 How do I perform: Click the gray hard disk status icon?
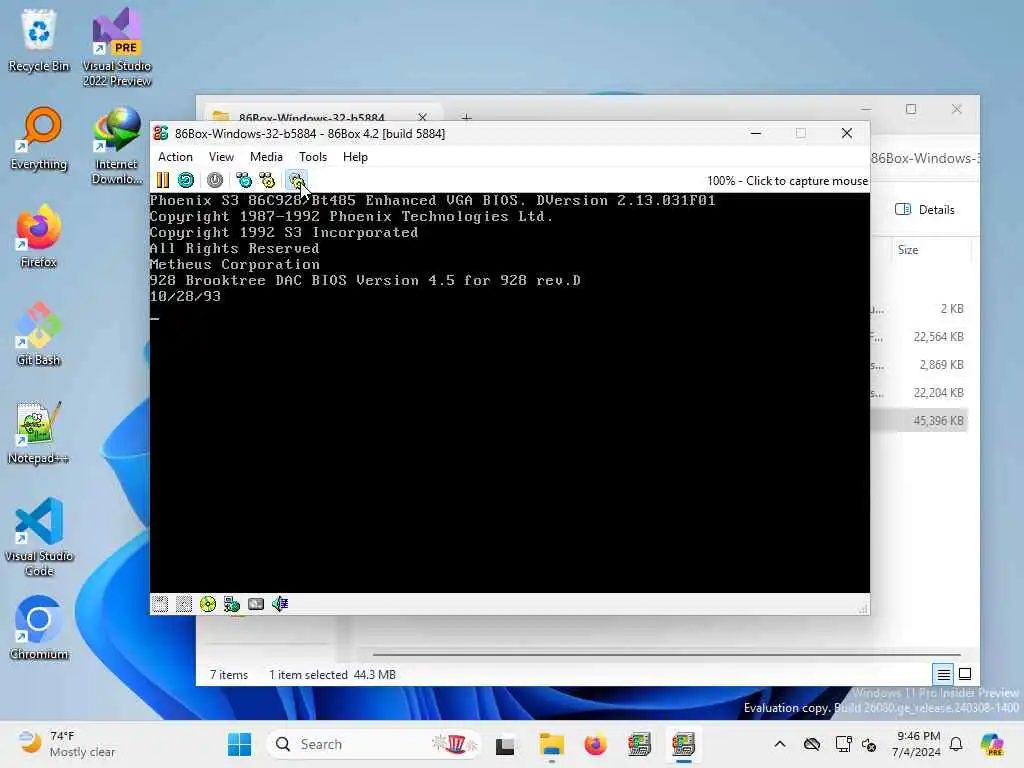[x=256, y=604]
